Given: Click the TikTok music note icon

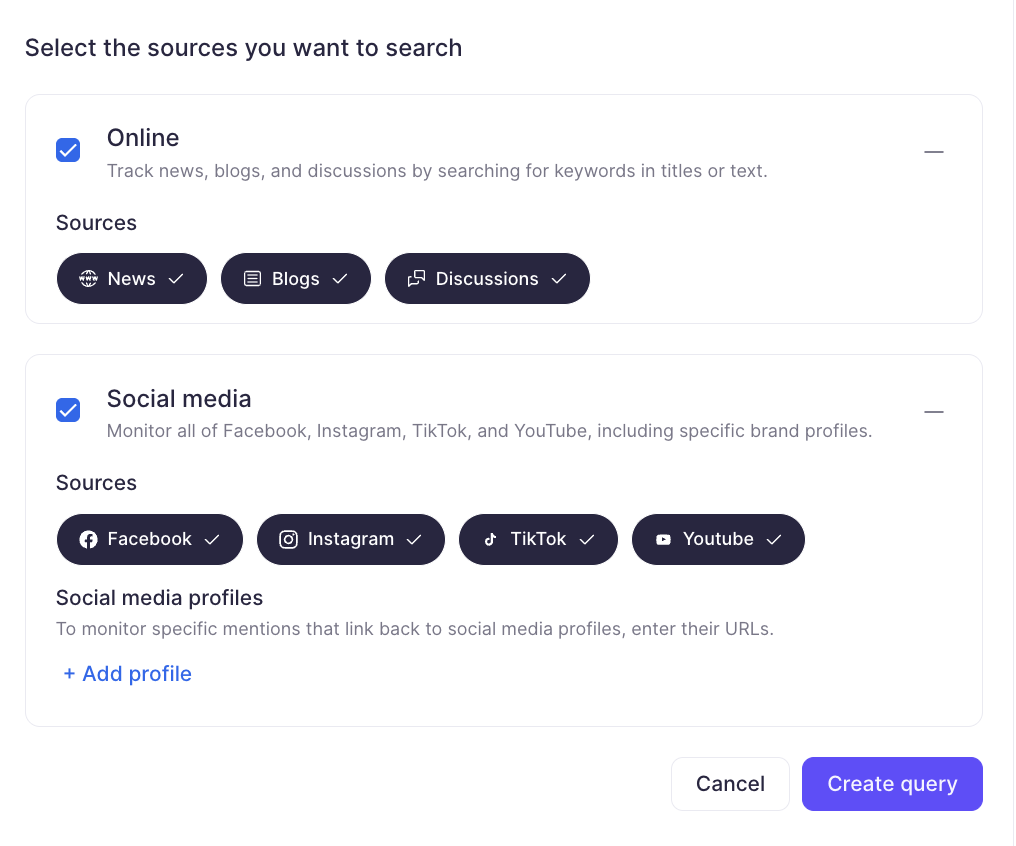Looking at the screenshot, I should click(491, 539).
